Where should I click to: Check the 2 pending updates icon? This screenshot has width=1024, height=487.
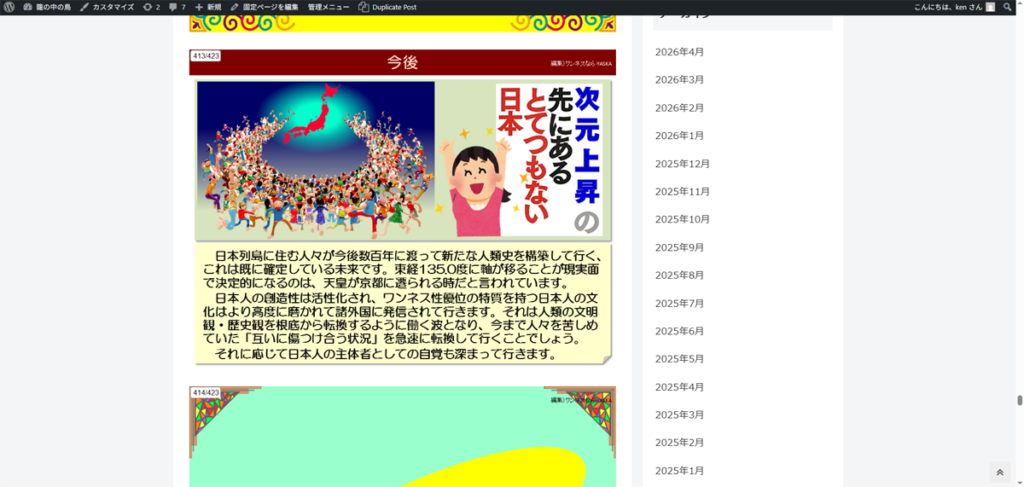[x=151, y=7]
